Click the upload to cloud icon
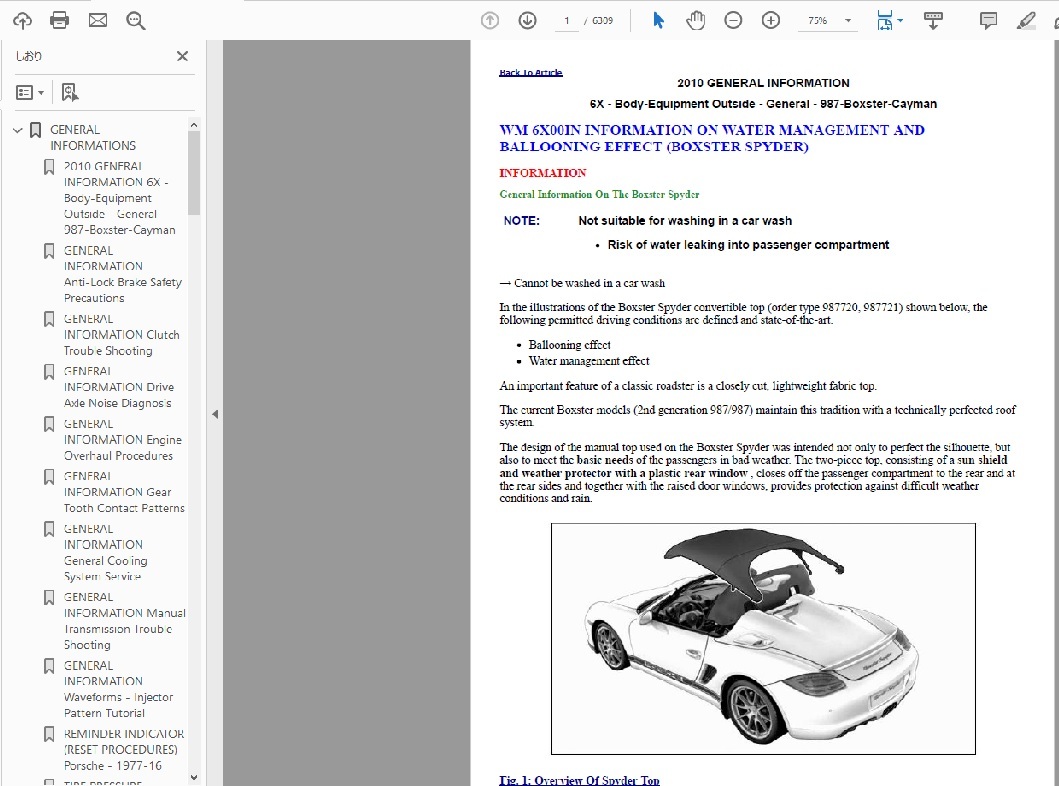Image resolution: width=1059 pixels, height=786 pixels. click(x=22, y=21)
